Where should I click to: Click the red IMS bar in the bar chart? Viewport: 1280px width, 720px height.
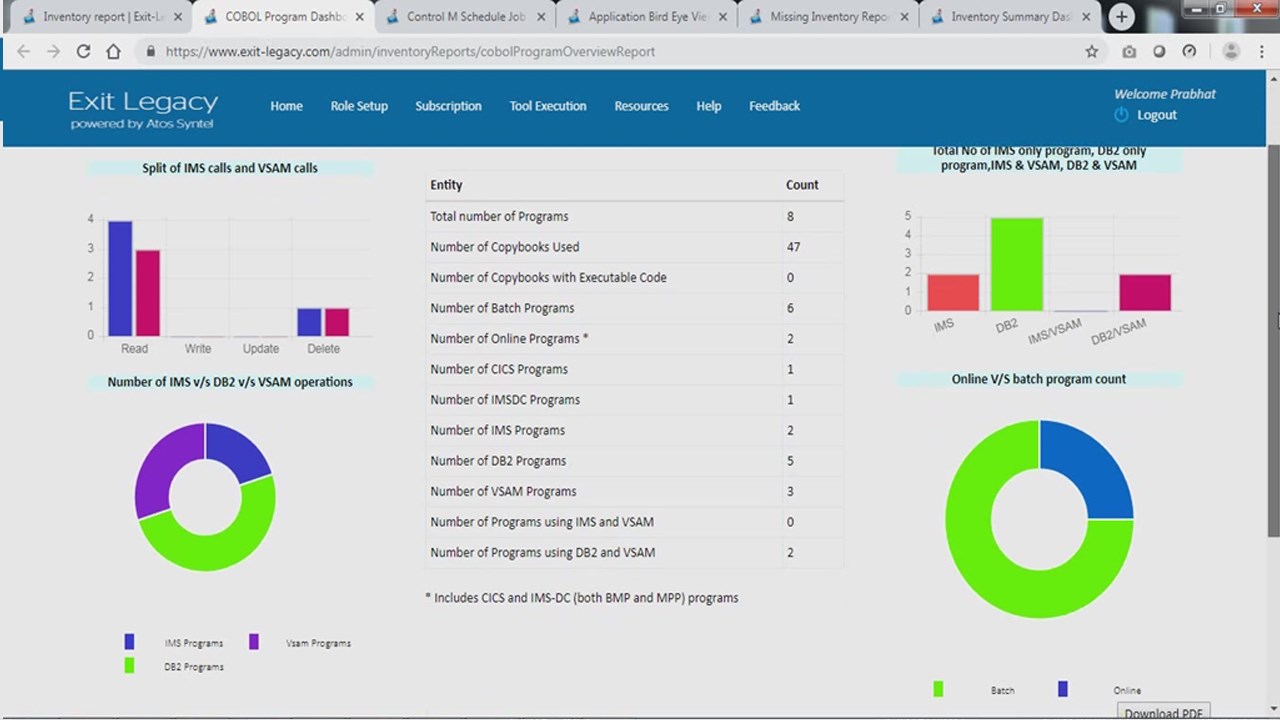click(x=953, y=292)
